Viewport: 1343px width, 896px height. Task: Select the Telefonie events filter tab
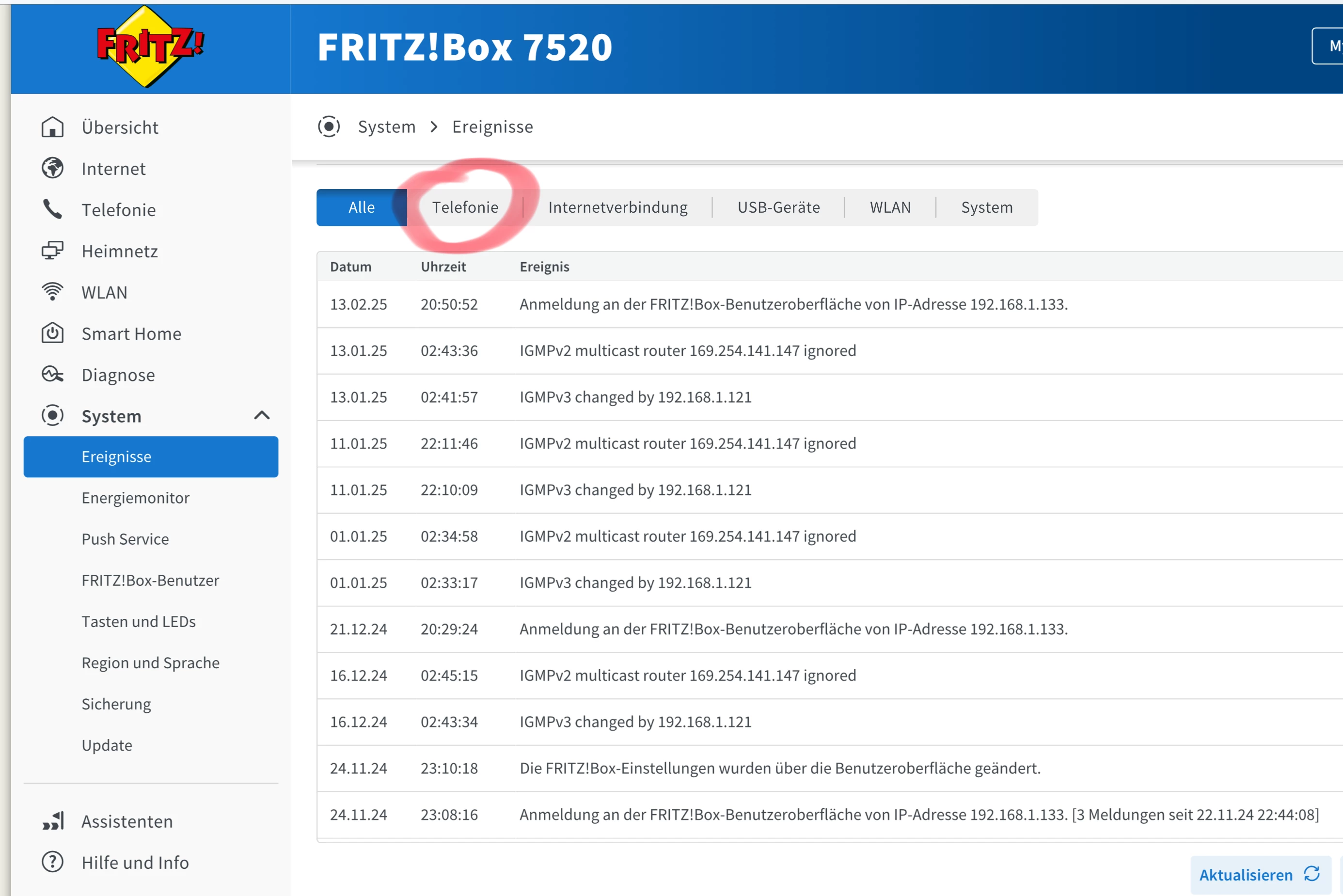coord(465,207)
